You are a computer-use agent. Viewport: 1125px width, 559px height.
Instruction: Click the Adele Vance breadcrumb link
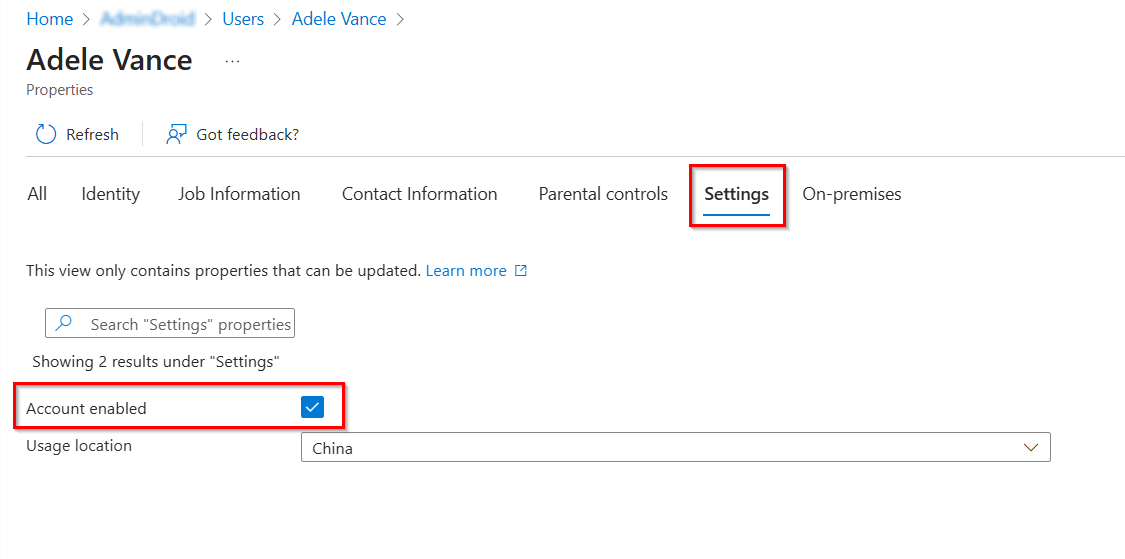[339, 19]
